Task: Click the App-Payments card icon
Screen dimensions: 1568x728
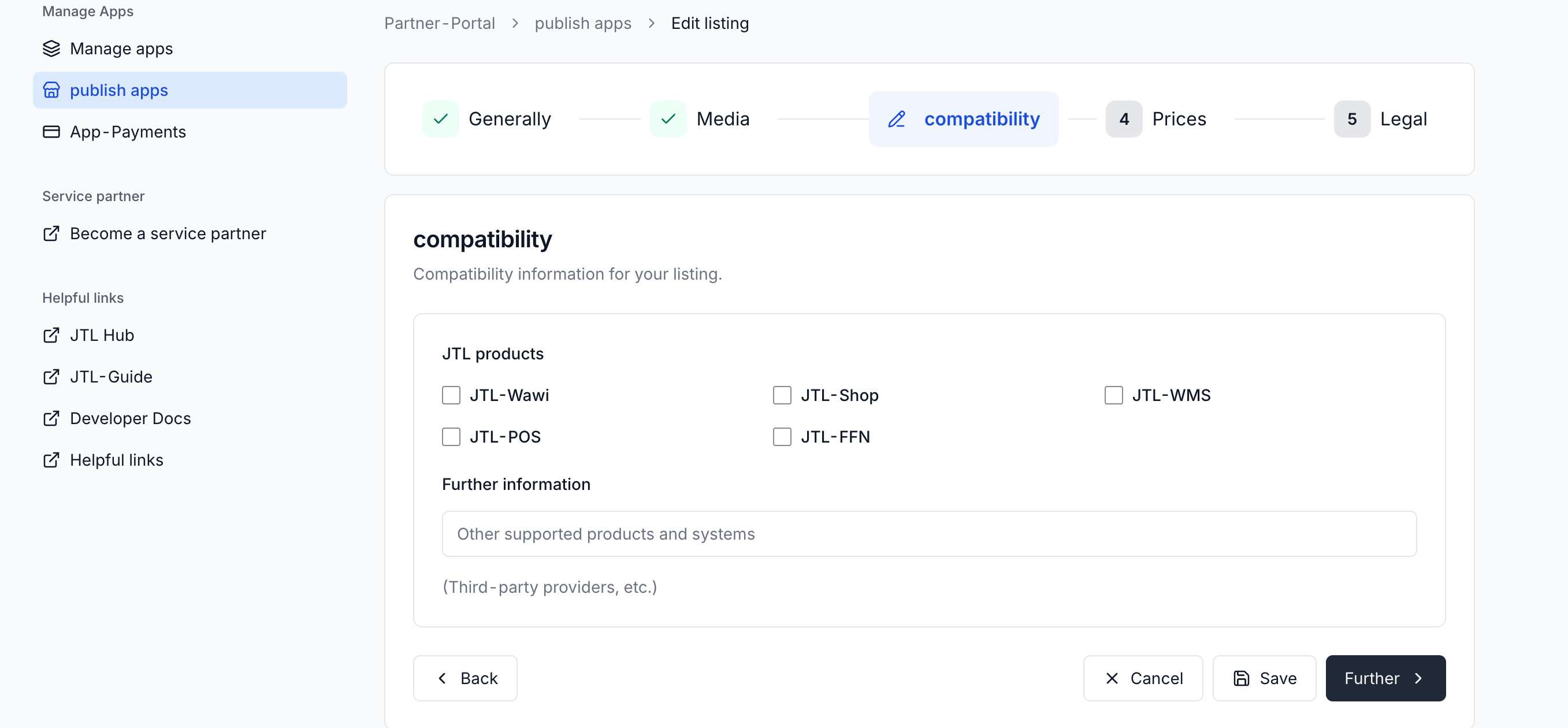Action: (51, 132)
